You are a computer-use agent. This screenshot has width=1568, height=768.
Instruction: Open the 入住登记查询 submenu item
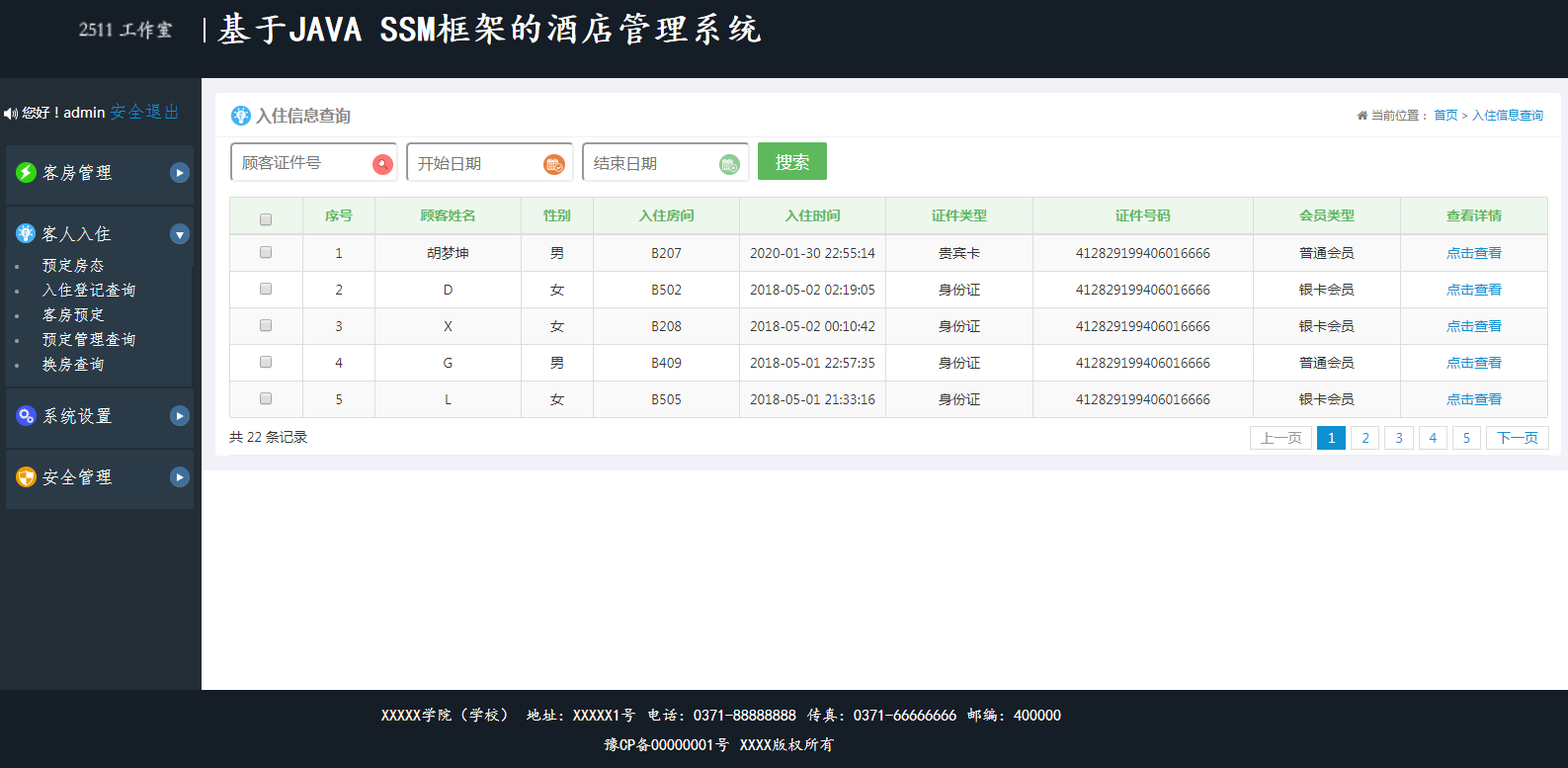point(89,291)
